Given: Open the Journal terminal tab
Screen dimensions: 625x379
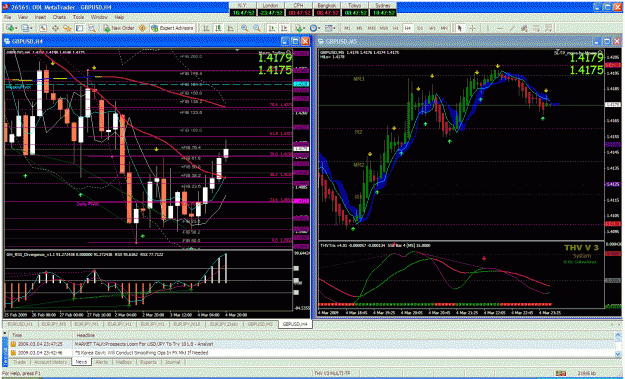Looking at the screenshot, I should 173,362.
